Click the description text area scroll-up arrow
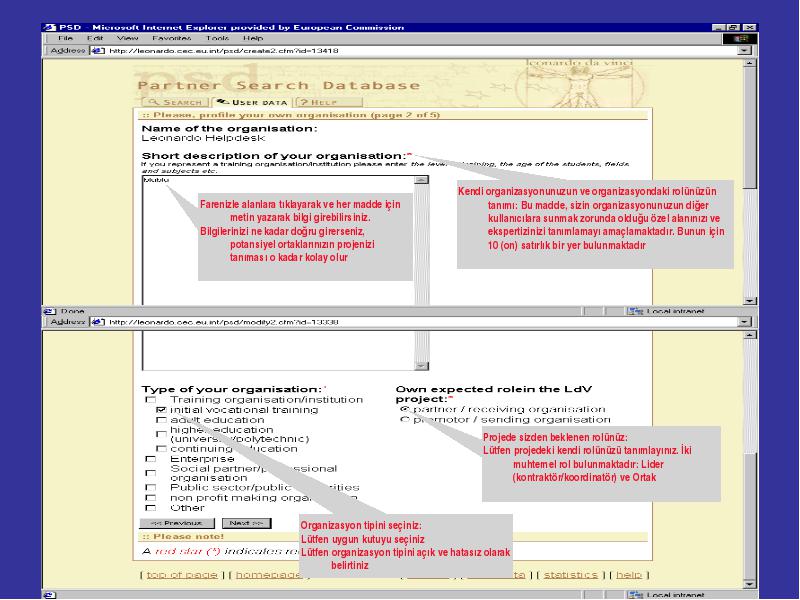The image size is (800, 600). [x=421, y=180]
